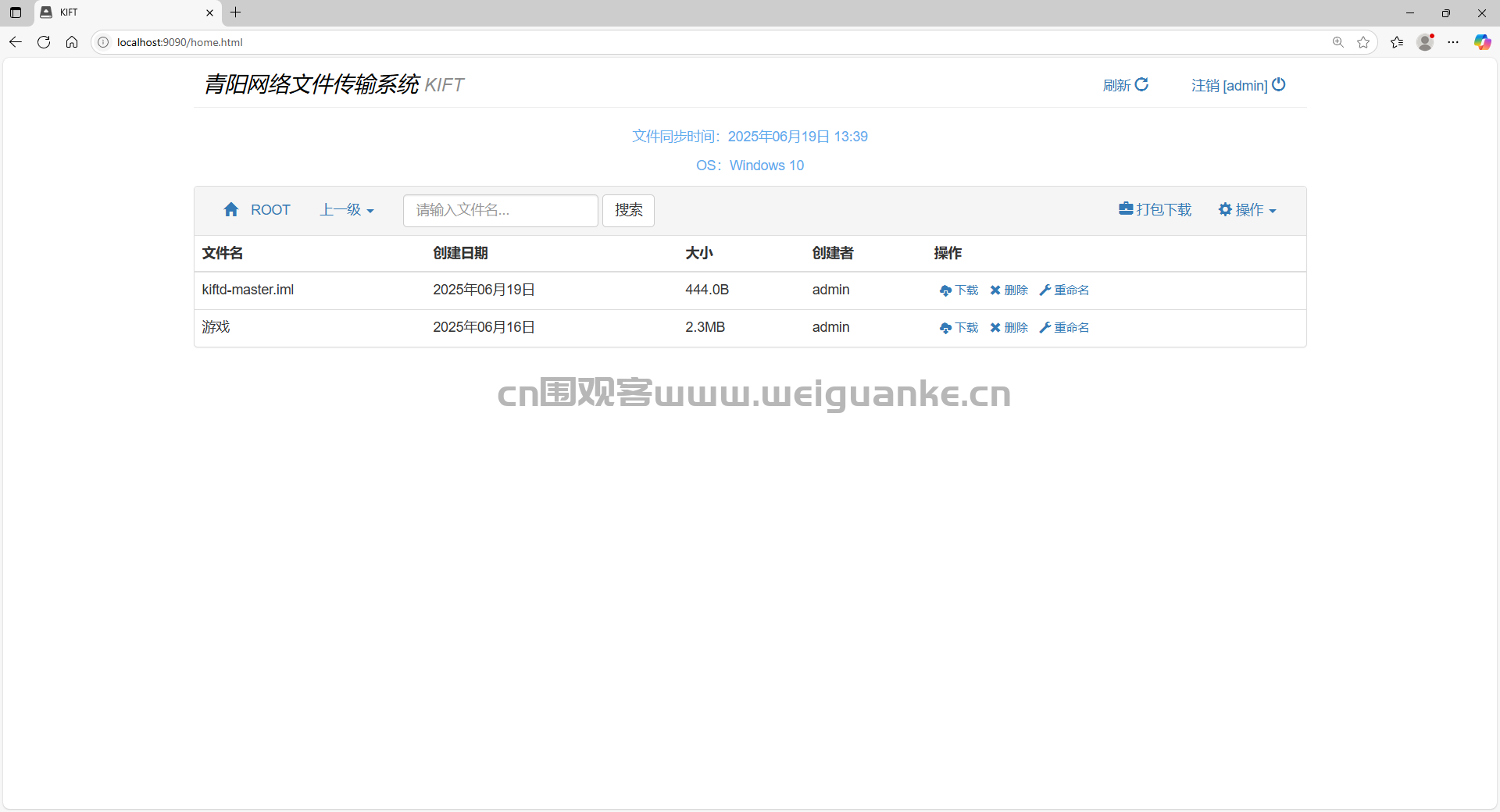The image size is (1500, 812).
Task: Rename the kiftd-master.iml file
Action: [x=1064, y=290]
